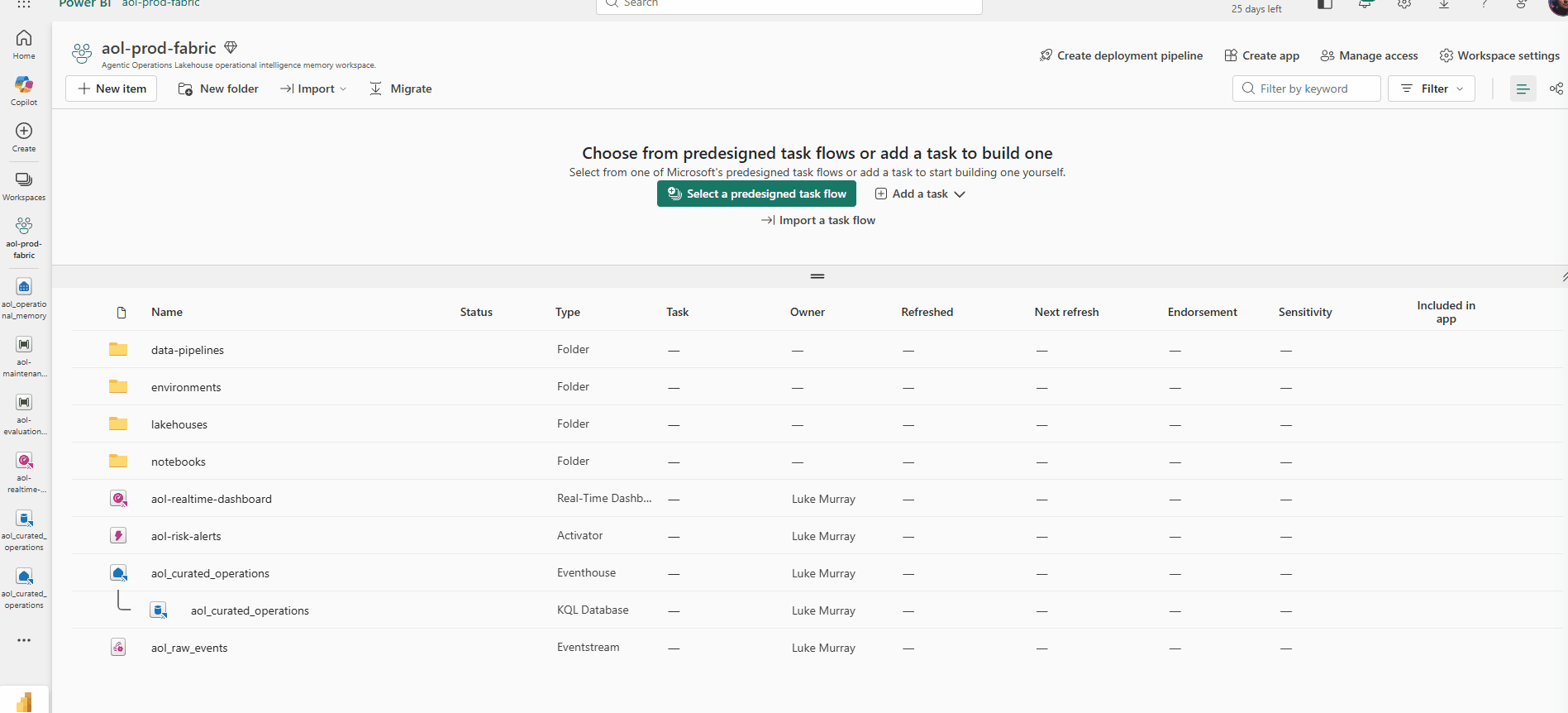Open the environments folder name
Viewport: 1568px width, 713px height.
point(186,387)
